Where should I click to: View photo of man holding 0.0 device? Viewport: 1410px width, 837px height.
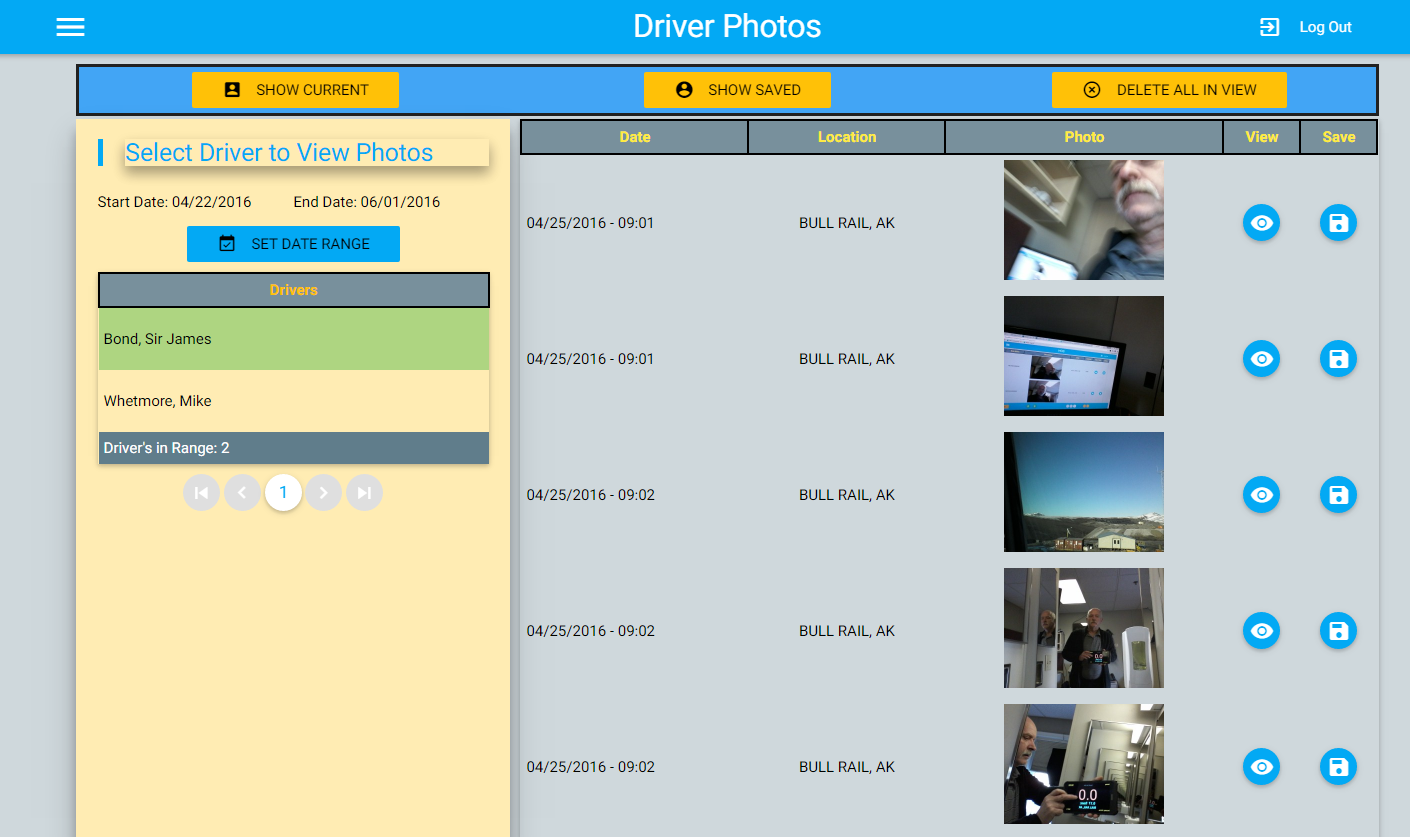[1261, 767]
